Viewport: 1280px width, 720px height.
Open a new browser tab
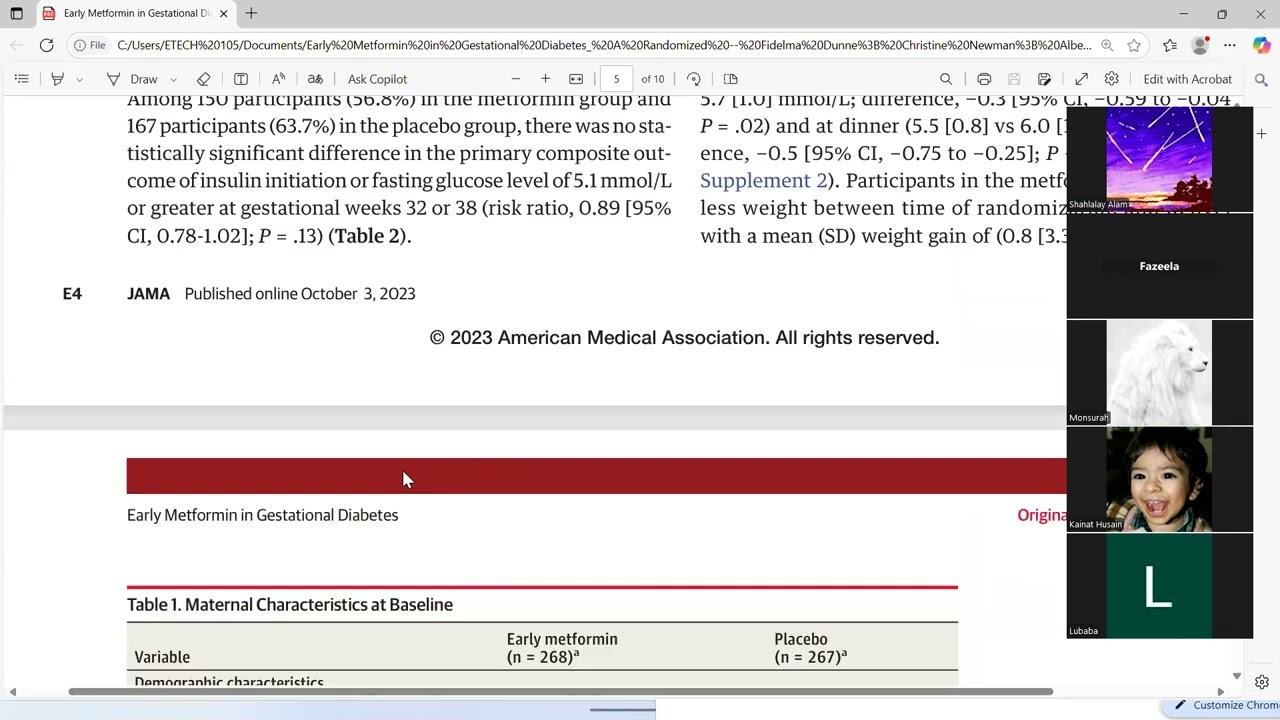[x=251, y=14]
